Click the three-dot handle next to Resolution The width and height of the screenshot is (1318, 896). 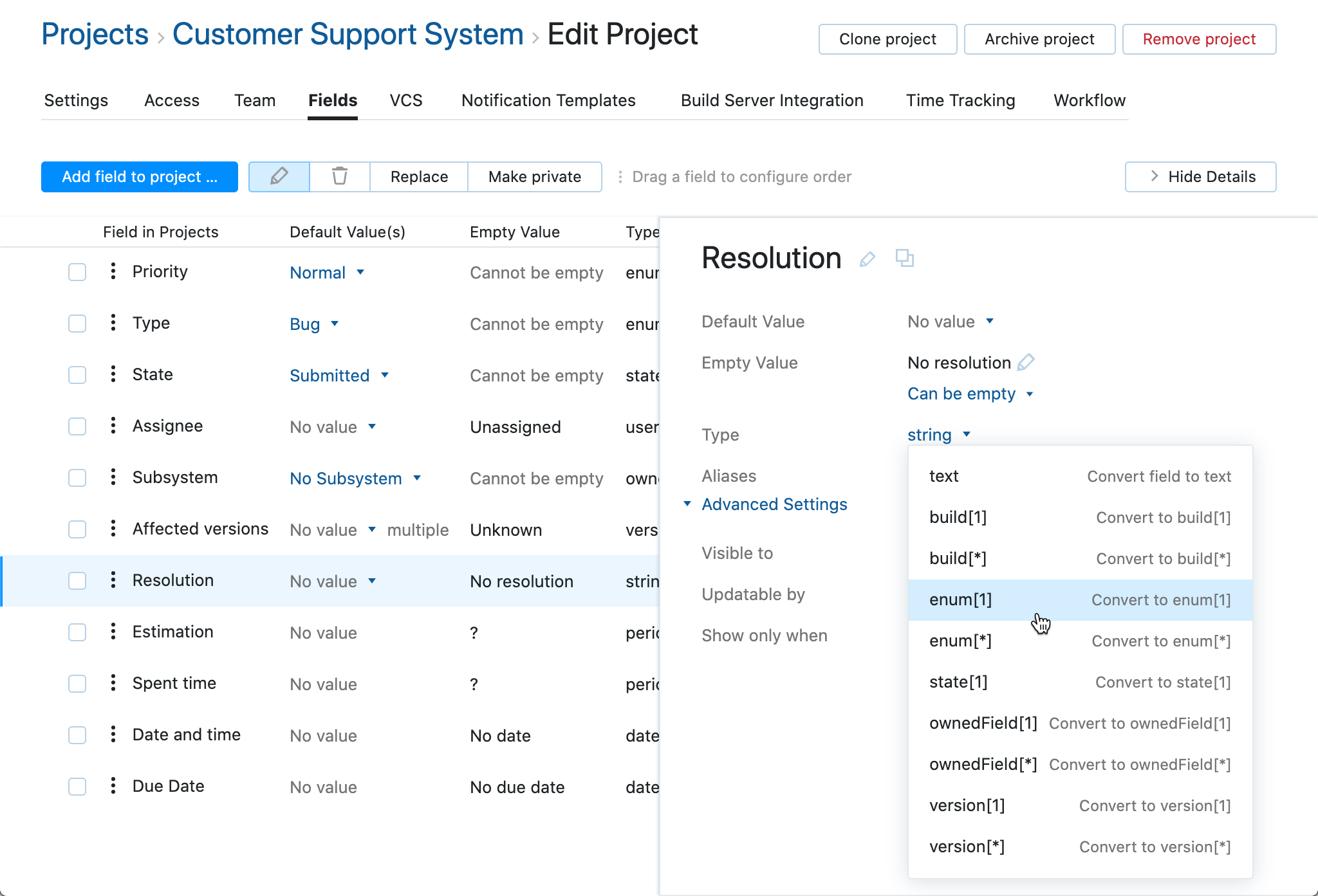point(113,580)
